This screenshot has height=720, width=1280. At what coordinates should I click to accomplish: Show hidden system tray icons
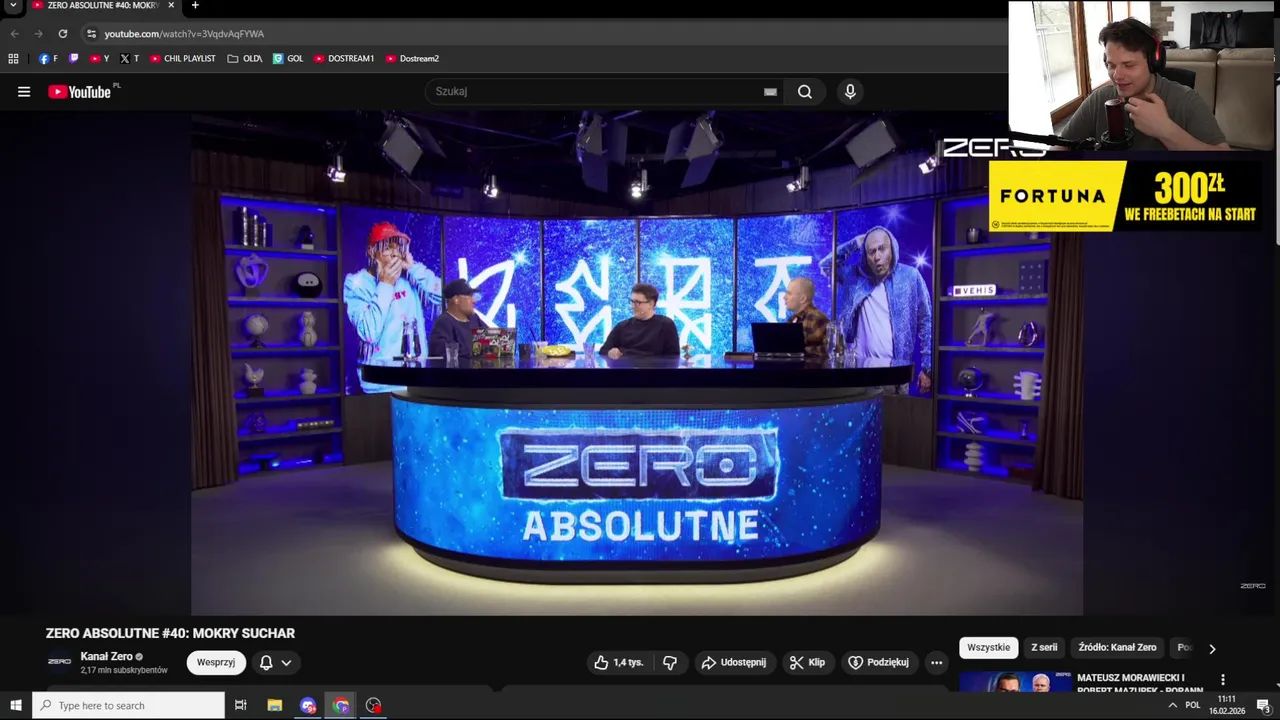click(1172, 705)
